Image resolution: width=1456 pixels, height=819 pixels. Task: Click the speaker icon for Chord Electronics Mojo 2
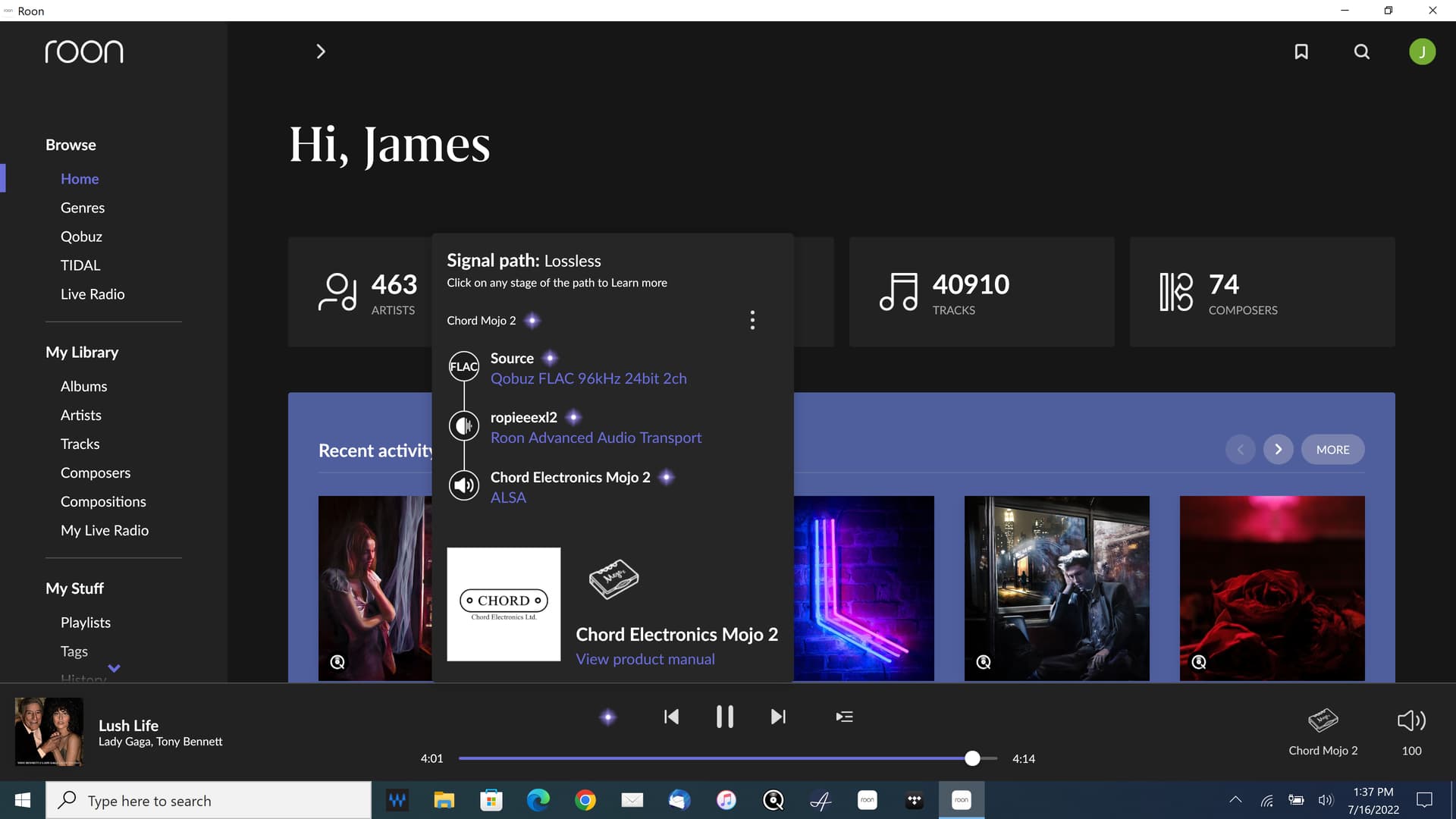pyautogui.click(x=463, y=485)
